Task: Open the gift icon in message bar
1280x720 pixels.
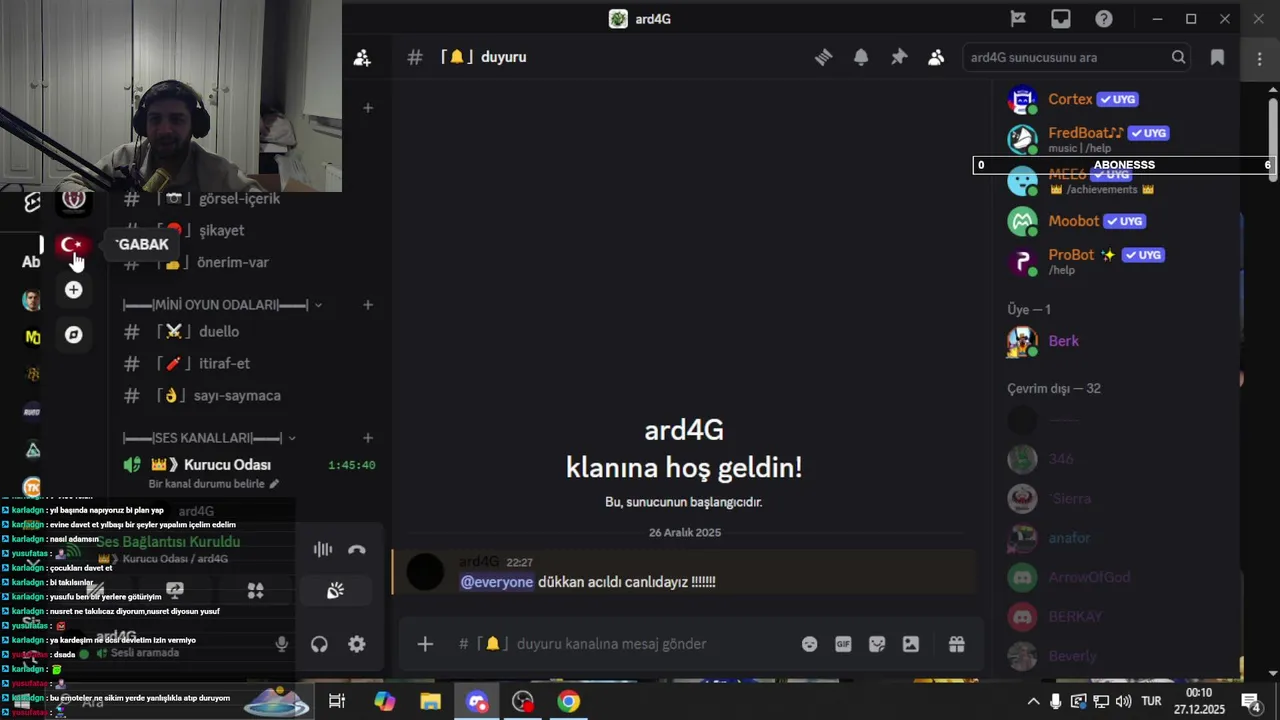Action: tap(957, 644)
